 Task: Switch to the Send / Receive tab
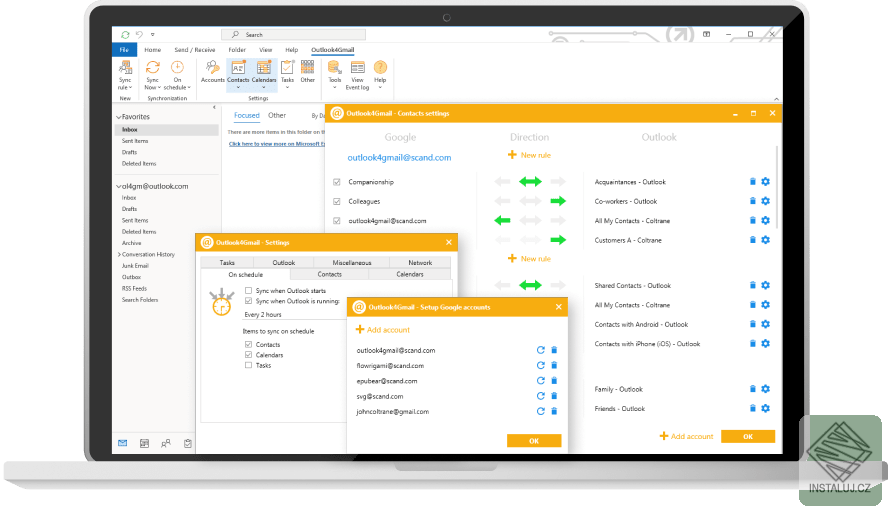coord(195,50)
